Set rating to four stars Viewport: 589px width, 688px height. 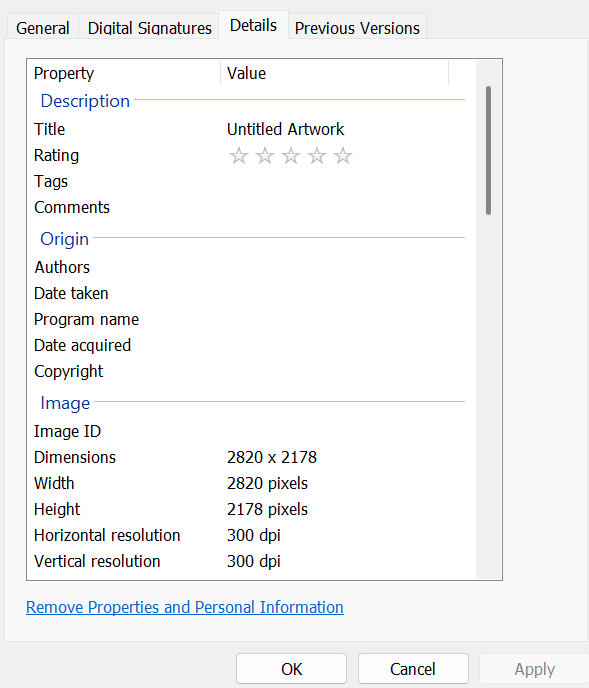click(317, 156)
